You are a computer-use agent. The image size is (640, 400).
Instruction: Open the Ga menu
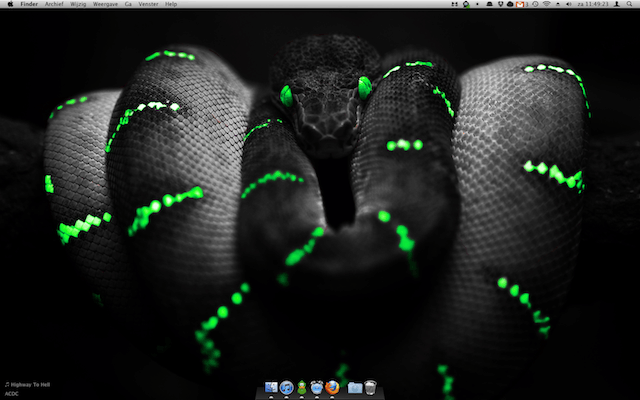128,4
